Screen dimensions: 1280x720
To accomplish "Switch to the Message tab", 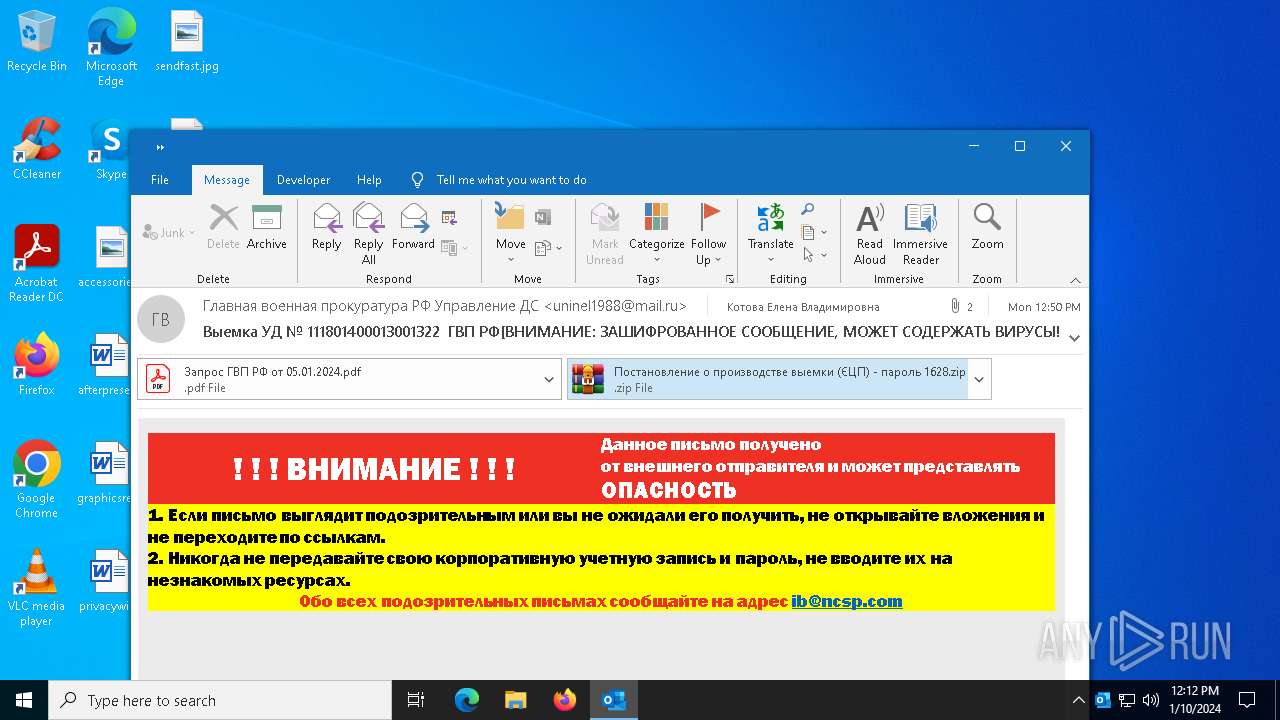I will click(x=227, y=180).
